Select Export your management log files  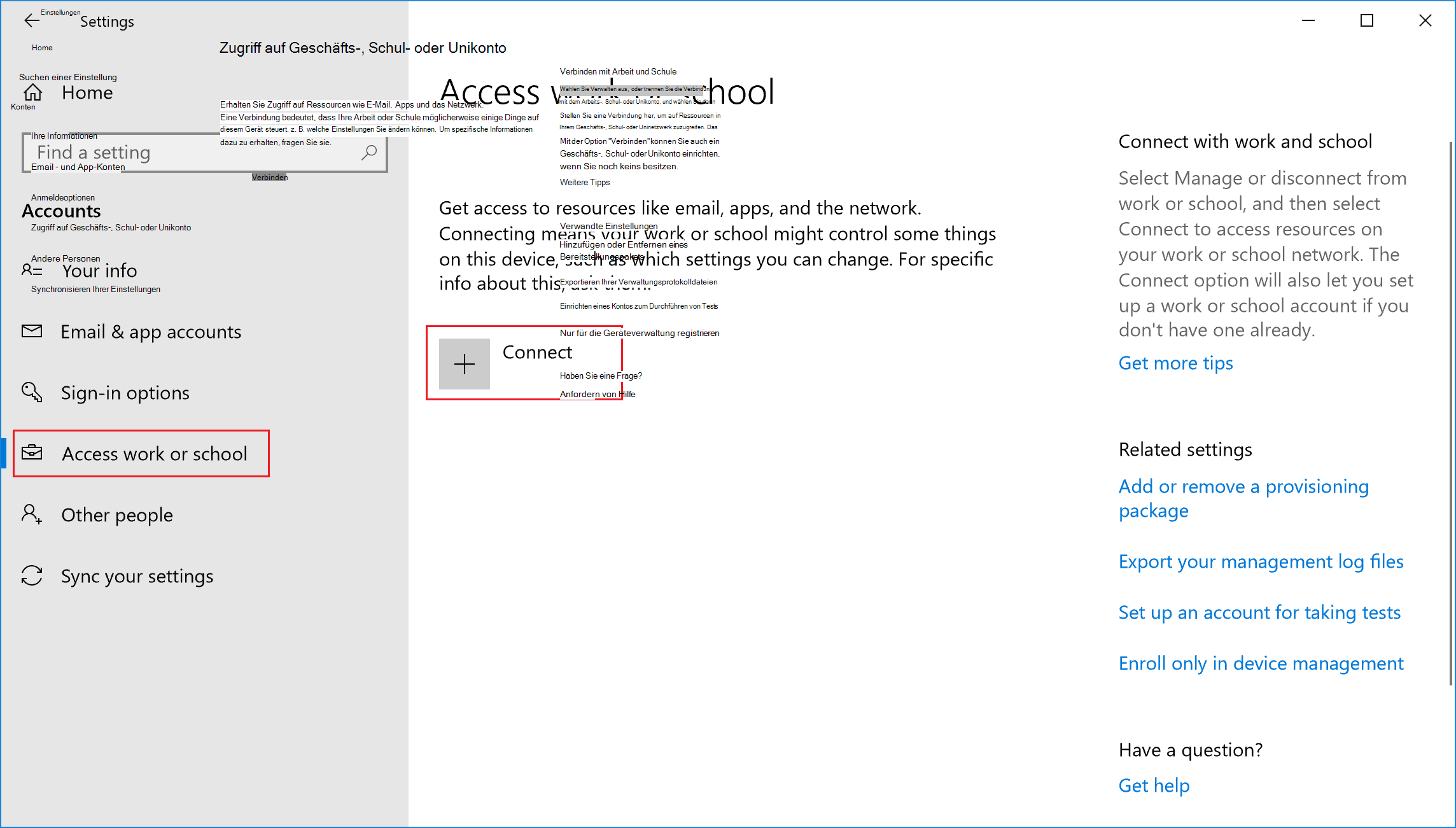pos(1262,560)
